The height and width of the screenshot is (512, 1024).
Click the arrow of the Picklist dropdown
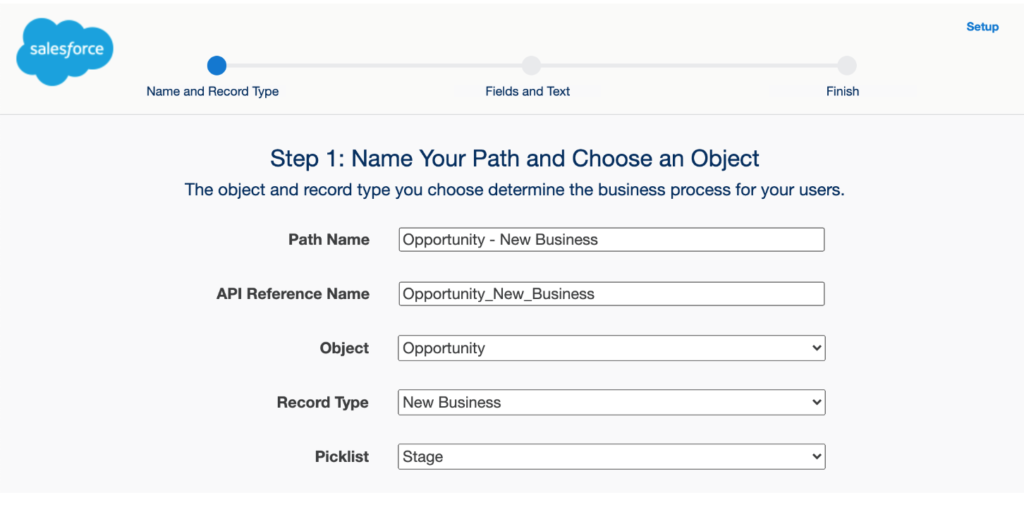[x=816, y=456]
